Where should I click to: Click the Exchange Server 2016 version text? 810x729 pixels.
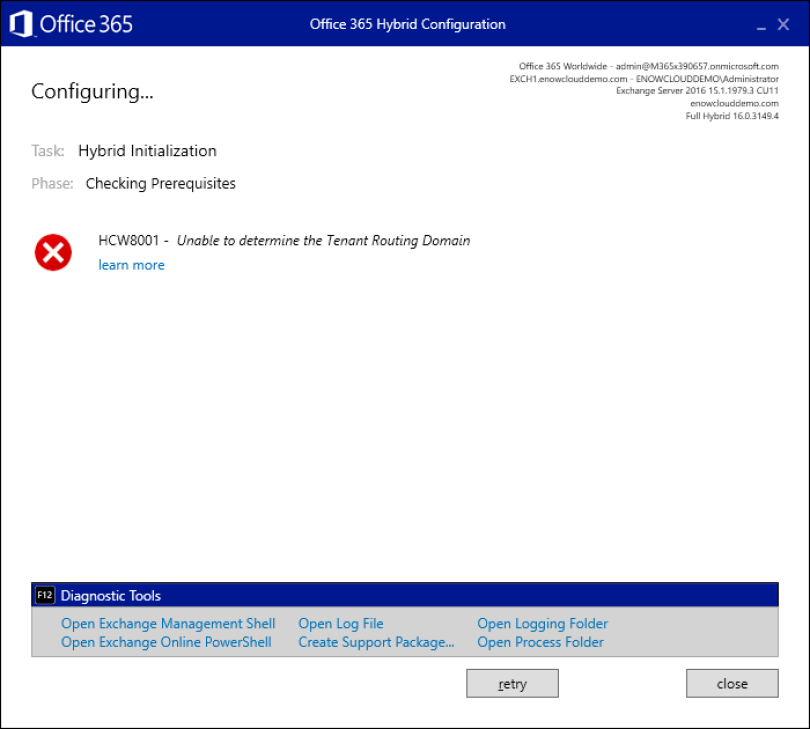[697, 90]
